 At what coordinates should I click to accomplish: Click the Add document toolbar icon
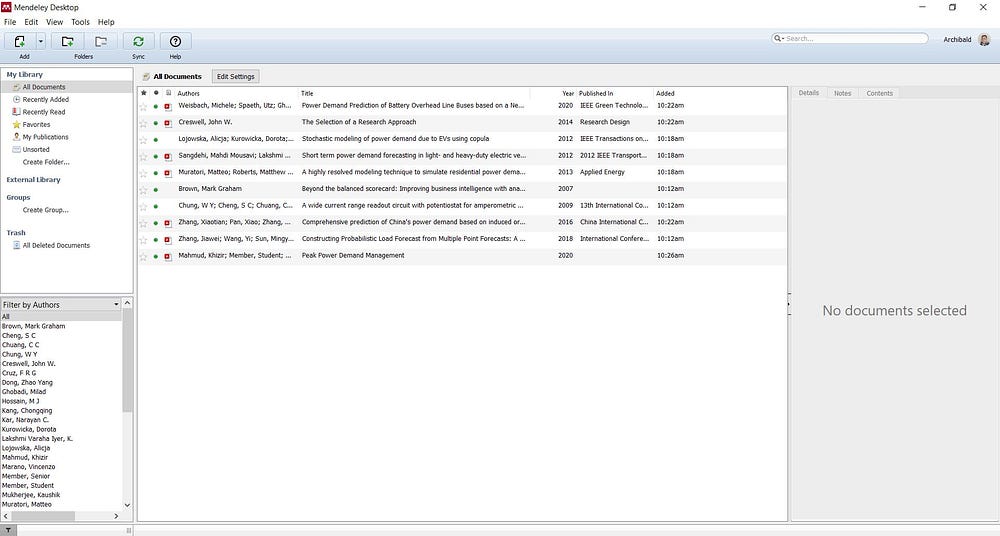(x=19, y=41)
